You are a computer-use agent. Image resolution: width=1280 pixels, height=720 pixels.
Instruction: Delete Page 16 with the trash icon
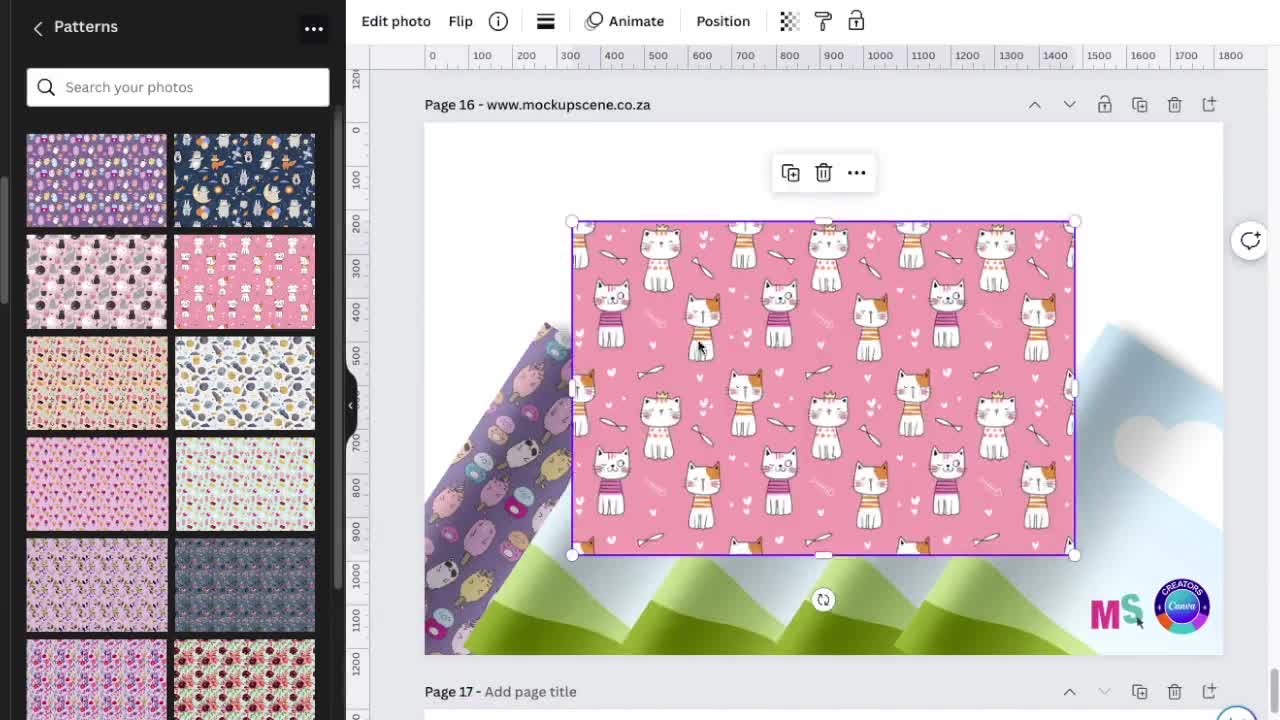(1175, 105)
